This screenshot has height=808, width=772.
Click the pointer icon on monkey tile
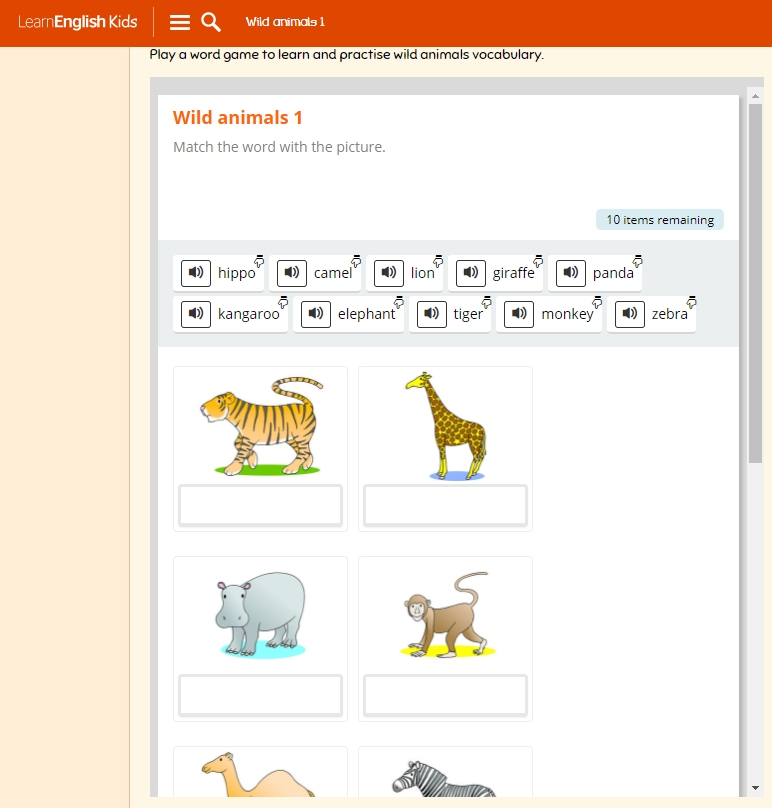point(597,302)
